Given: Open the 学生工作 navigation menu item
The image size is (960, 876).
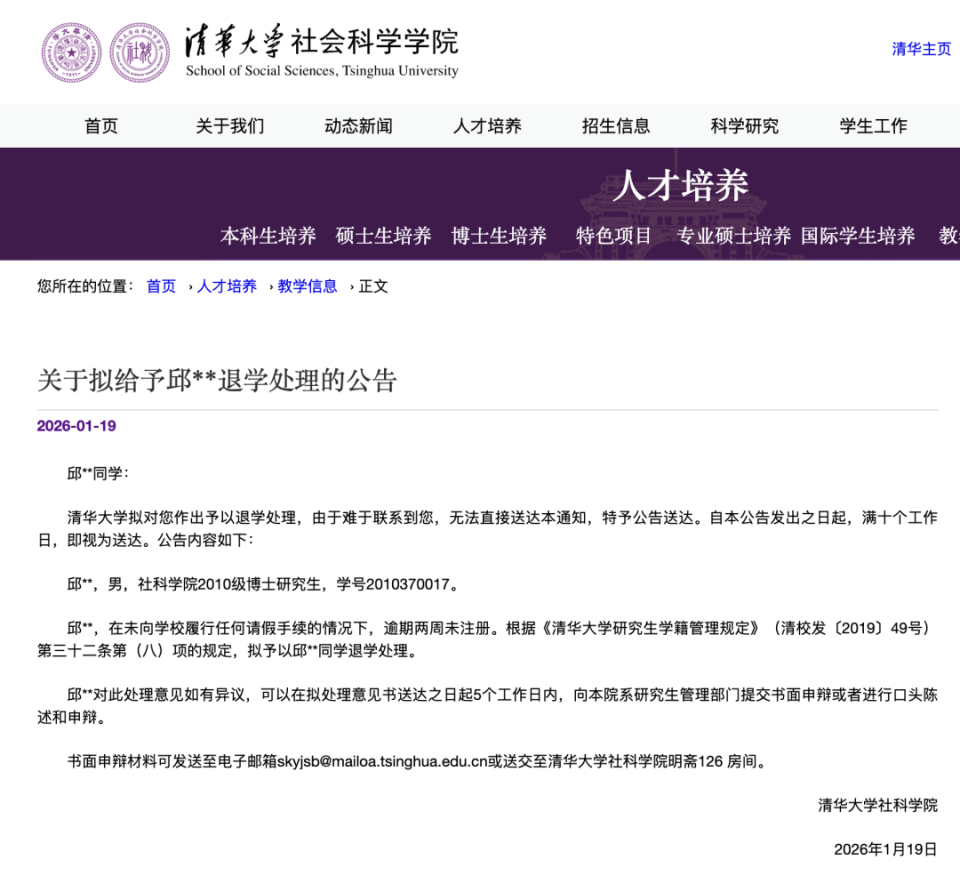Looking at the screenshot, I should (872, 126).
